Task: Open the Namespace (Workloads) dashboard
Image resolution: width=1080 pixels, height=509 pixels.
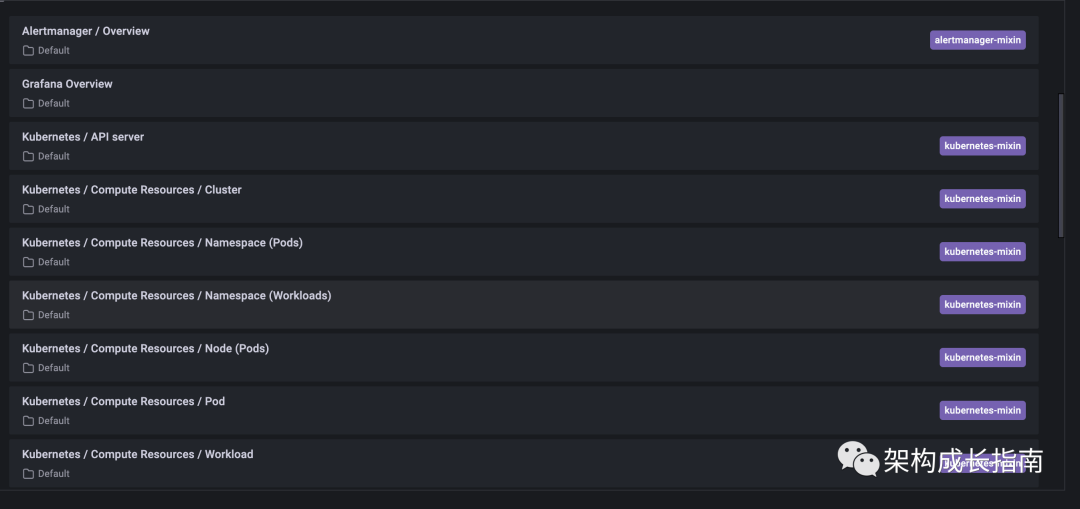Action: [176, 296]
